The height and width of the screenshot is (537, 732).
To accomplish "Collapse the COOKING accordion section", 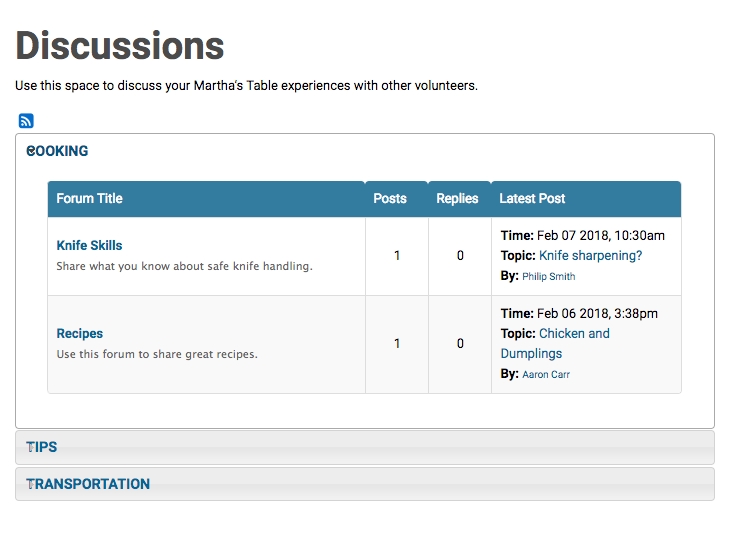I will (x=58, y=151).
